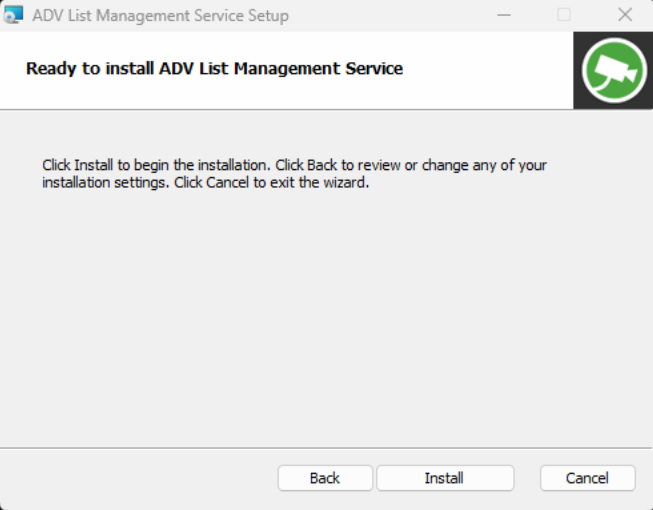Click empty white header area beside the heading

pyautogui.click(x=490, y=70)
